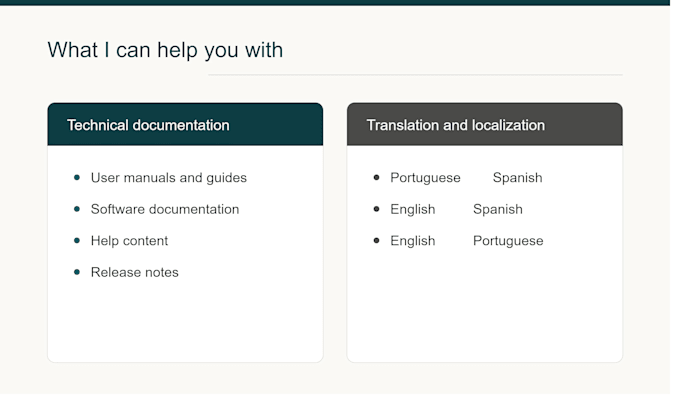Click 'User manuals and guides' list item
Screen dimensions: 680x404
169,178
